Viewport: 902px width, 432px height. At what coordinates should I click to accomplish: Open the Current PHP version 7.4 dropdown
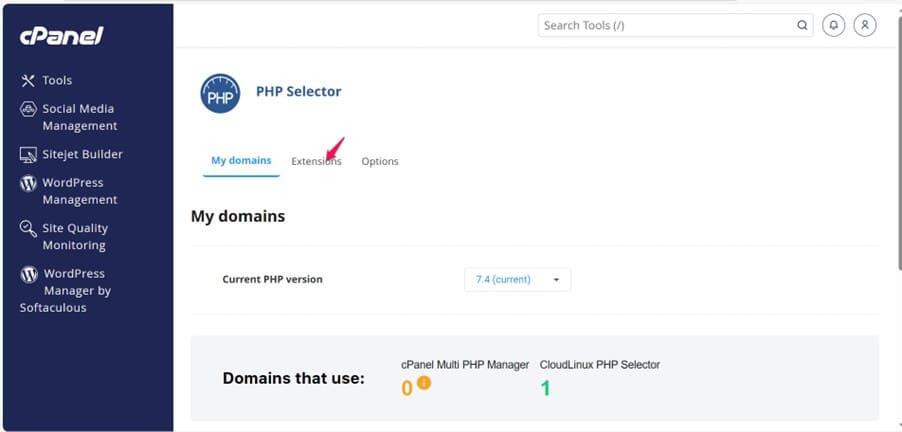tap(517, 280)
